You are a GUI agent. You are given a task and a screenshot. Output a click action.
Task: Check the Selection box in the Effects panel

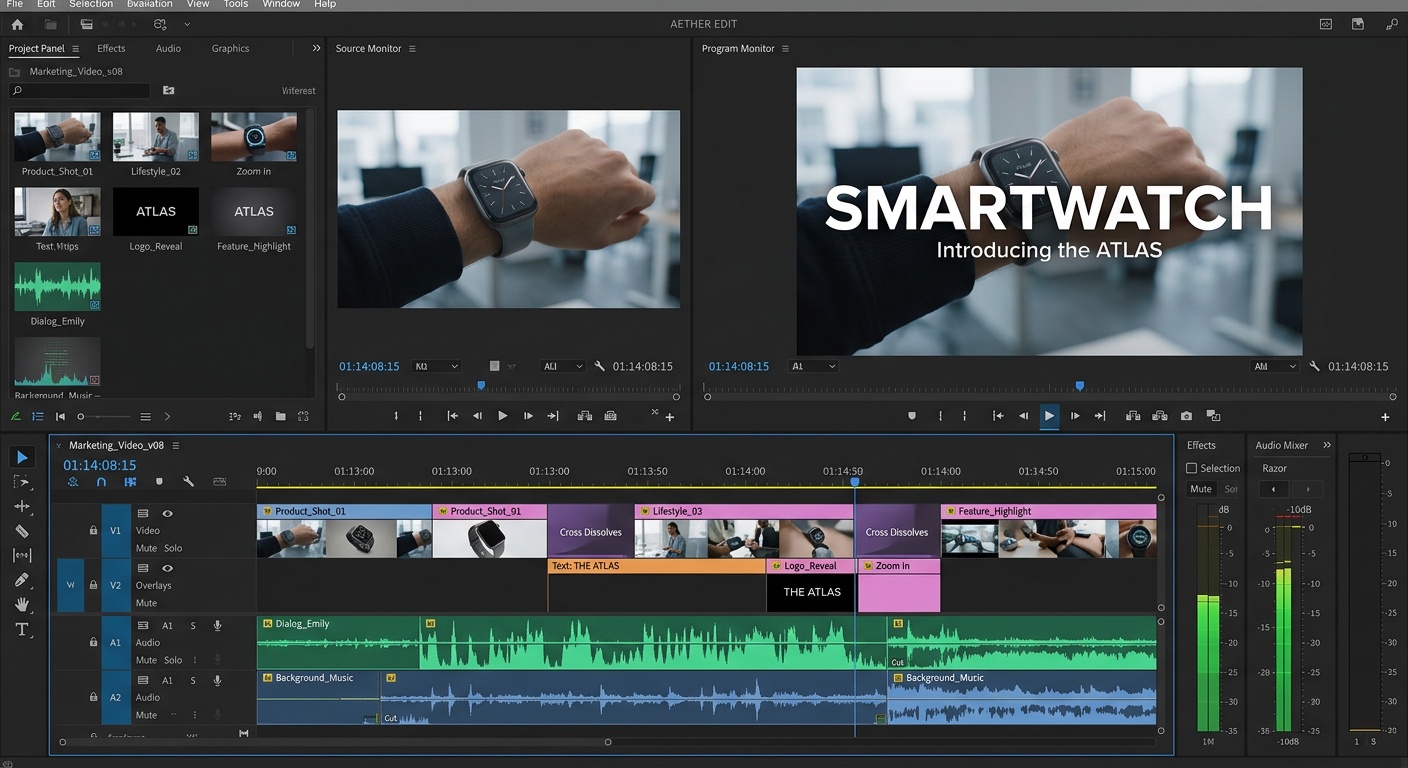[x=1192, y=468]
